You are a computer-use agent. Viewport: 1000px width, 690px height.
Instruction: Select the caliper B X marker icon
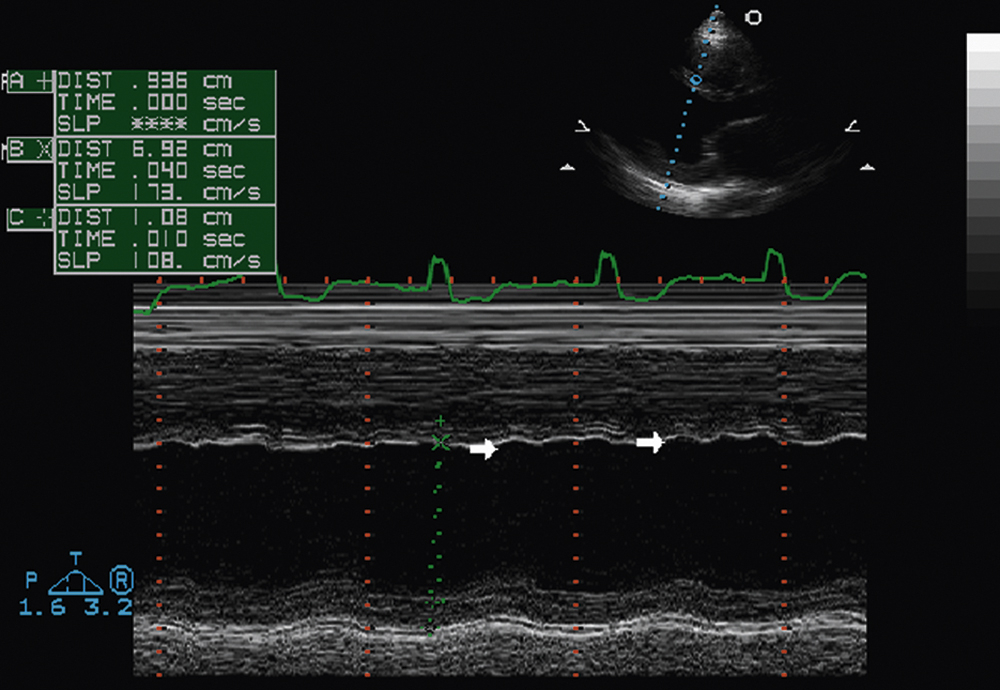click(43, 148)
